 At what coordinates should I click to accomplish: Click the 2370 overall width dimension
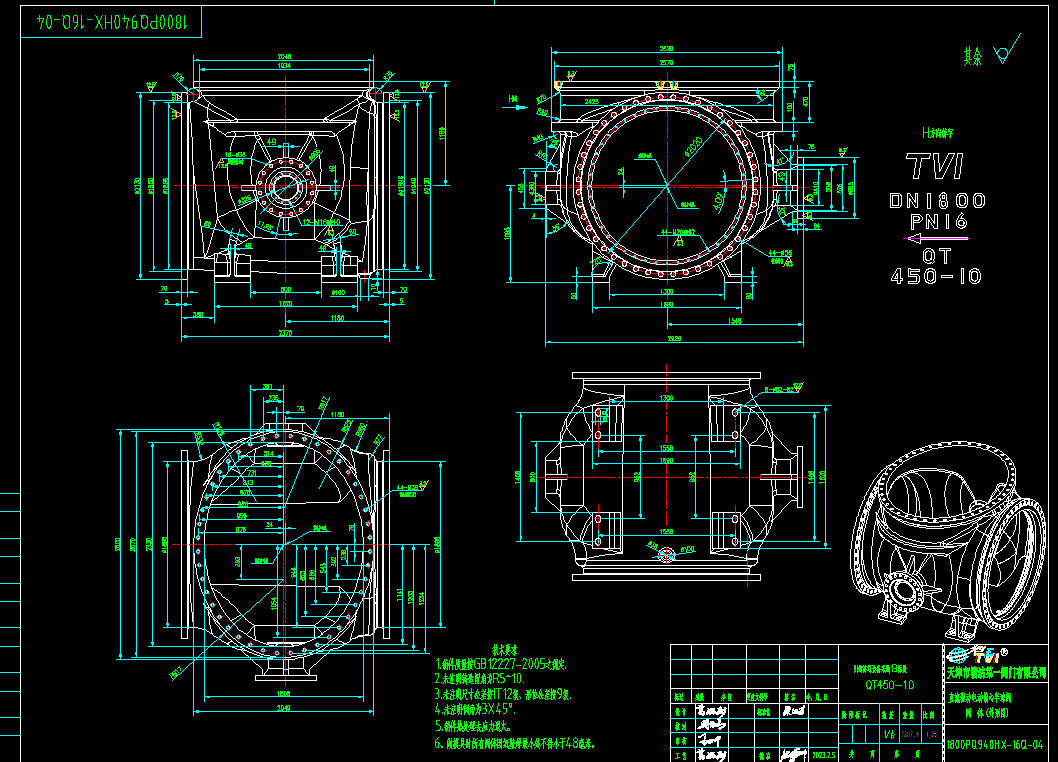285,335
